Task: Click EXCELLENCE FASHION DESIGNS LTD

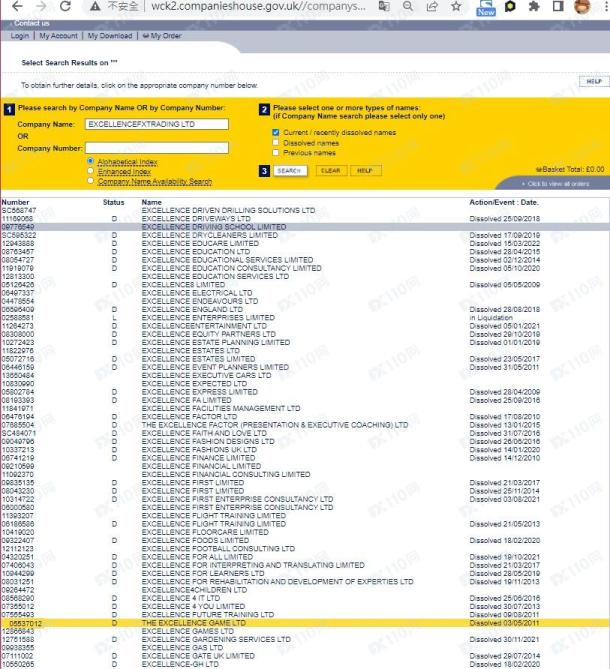Action: (208, 442)
